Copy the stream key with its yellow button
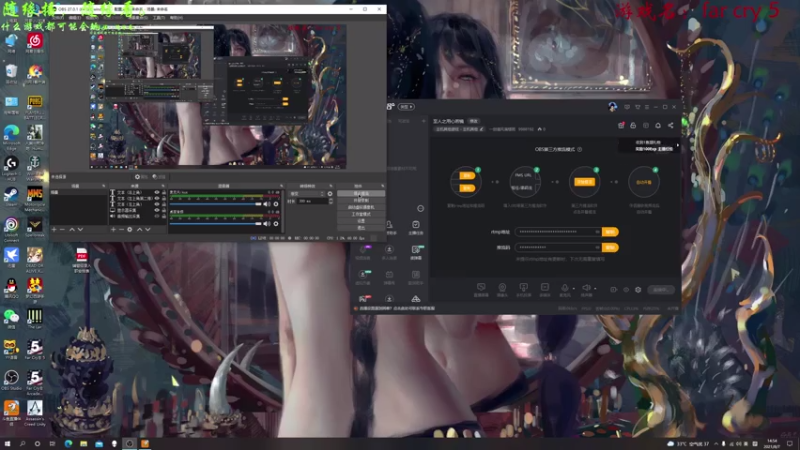The image size is (800, 450). pyautogui.click(x=610, y=247)
